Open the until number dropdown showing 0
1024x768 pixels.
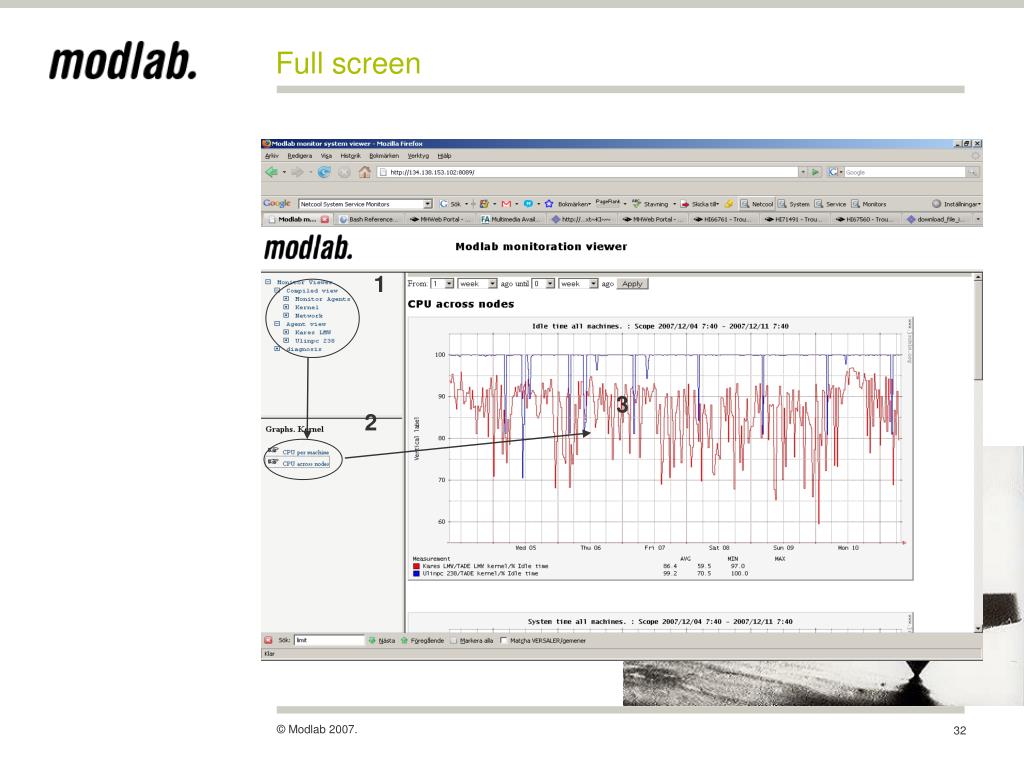pos(543,283)
